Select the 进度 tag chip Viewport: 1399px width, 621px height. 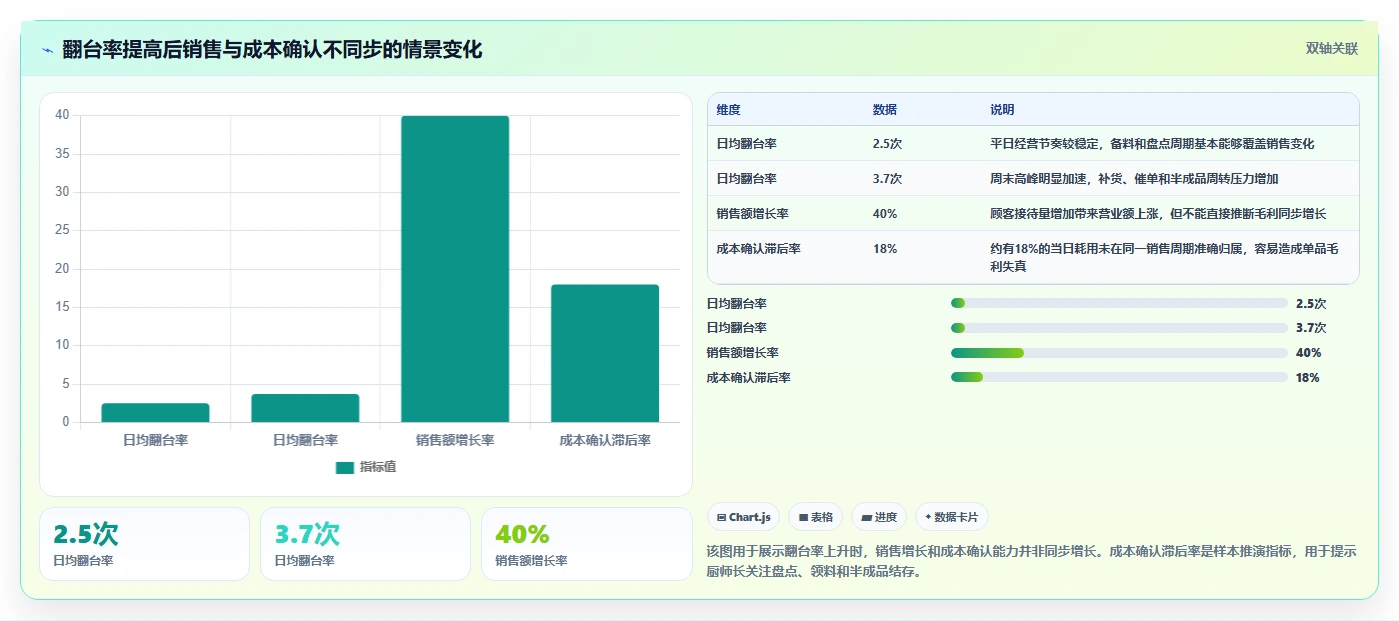[x=879, y=517]
